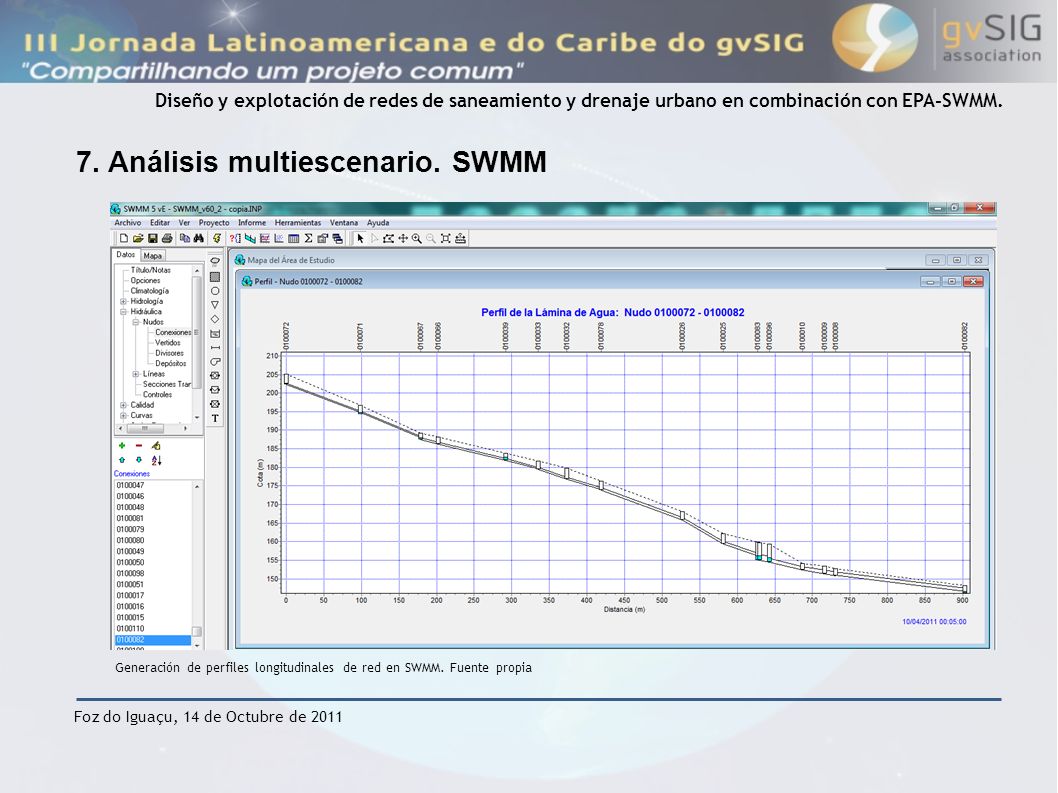
Task: Activate the Zoom In magnifier tool
Action: coord(417,238)
